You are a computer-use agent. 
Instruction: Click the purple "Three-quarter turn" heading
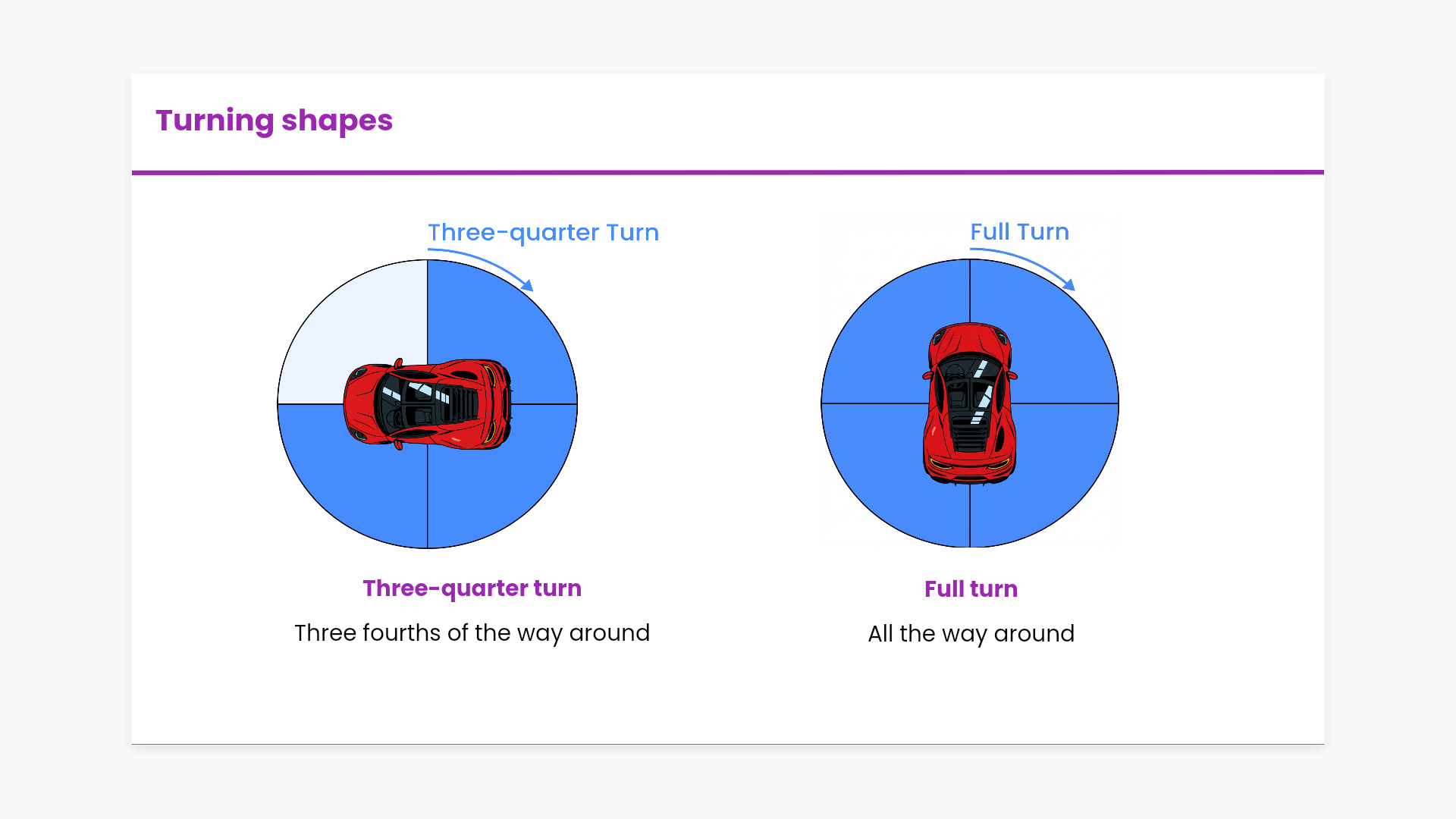[472, 588]
